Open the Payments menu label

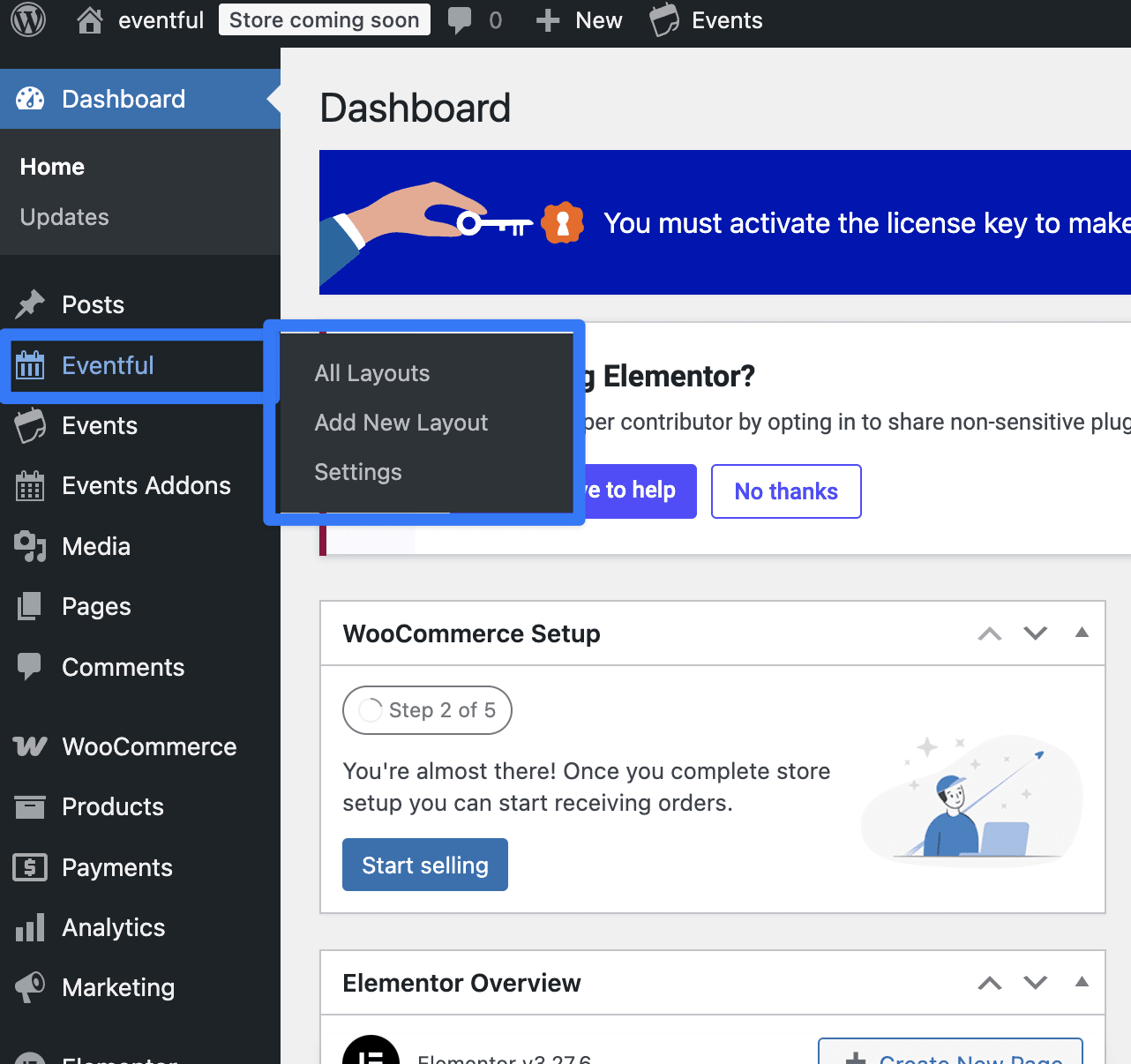(117, 867)
